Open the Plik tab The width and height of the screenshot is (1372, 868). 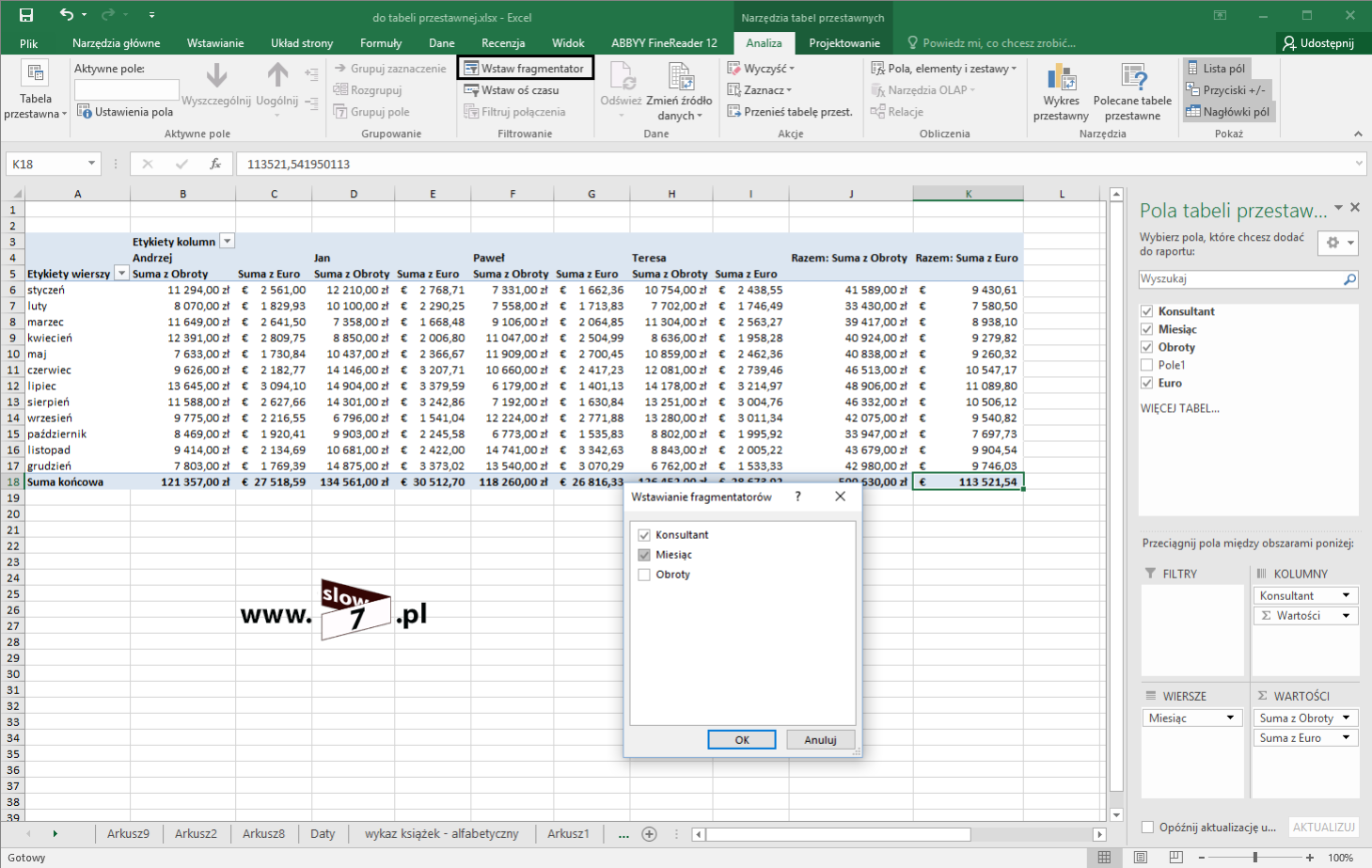click(x=29, y=43)
